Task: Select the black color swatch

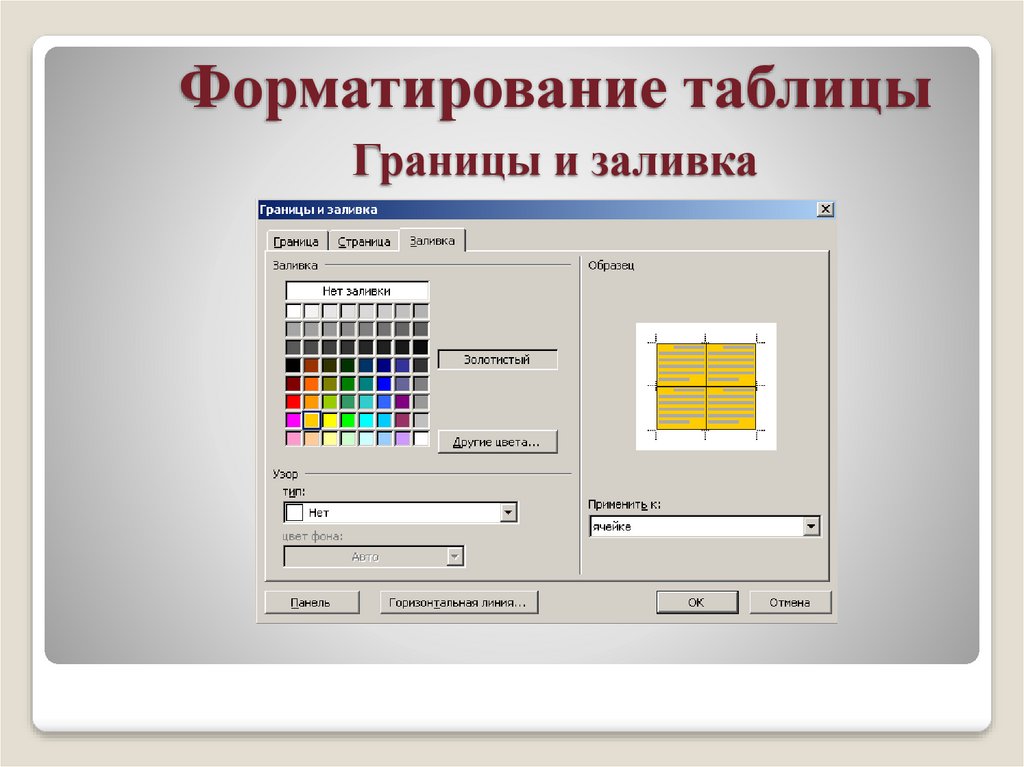Action: click(292, 363)
